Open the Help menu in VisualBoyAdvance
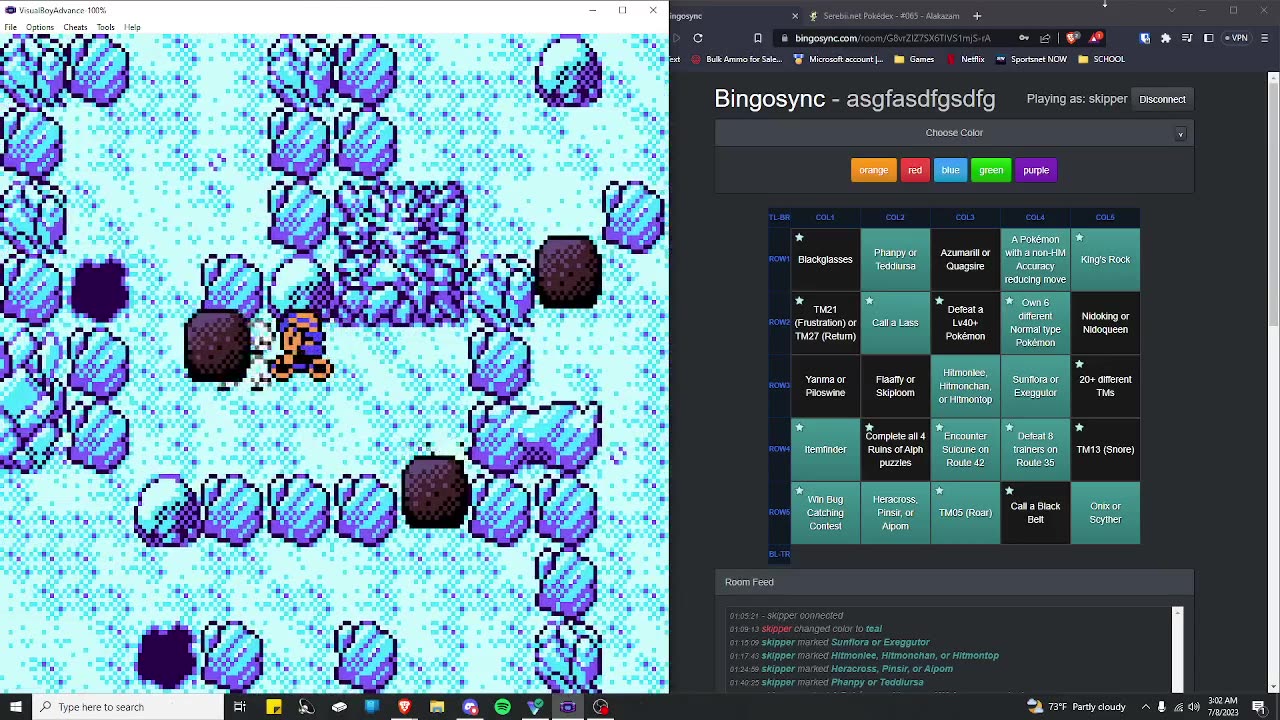Viewport: 1280px width, 720px height. [x=132, y=27]
